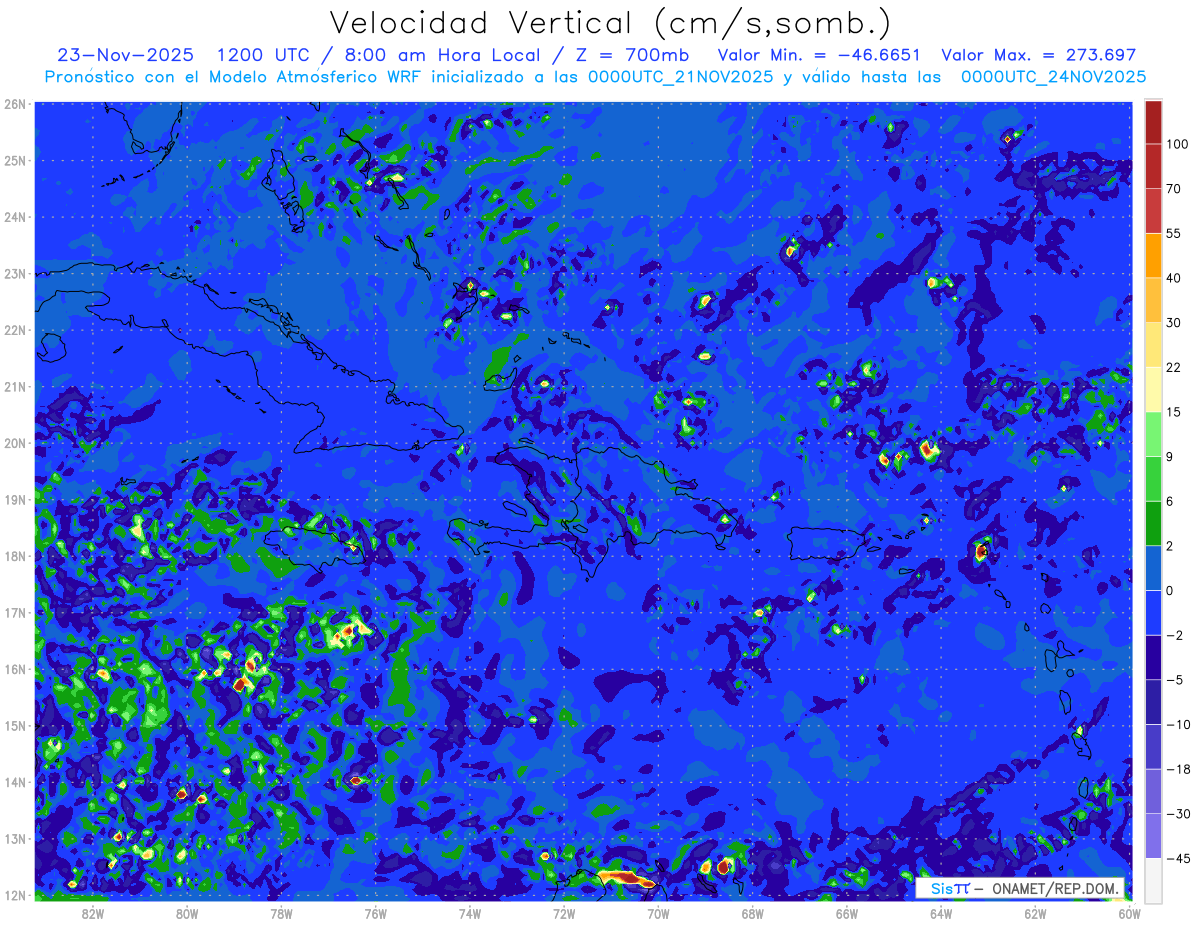Viewport: 1200px width, 927px height.
Task: Click the dark green swatch between 2 and 6
Action: pos(1153,523)
